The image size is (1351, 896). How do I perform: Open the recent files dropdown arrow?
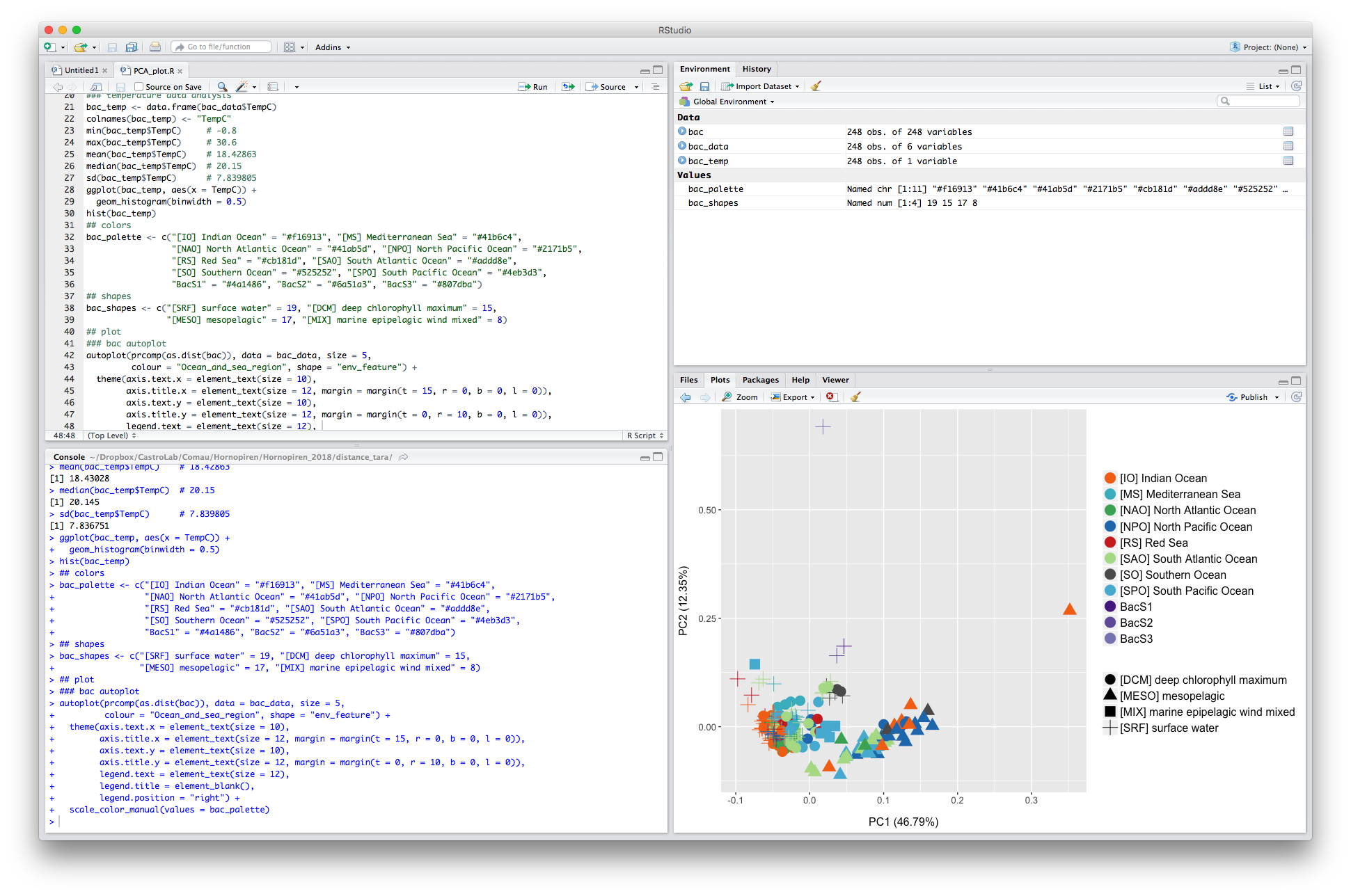point(94,48)
